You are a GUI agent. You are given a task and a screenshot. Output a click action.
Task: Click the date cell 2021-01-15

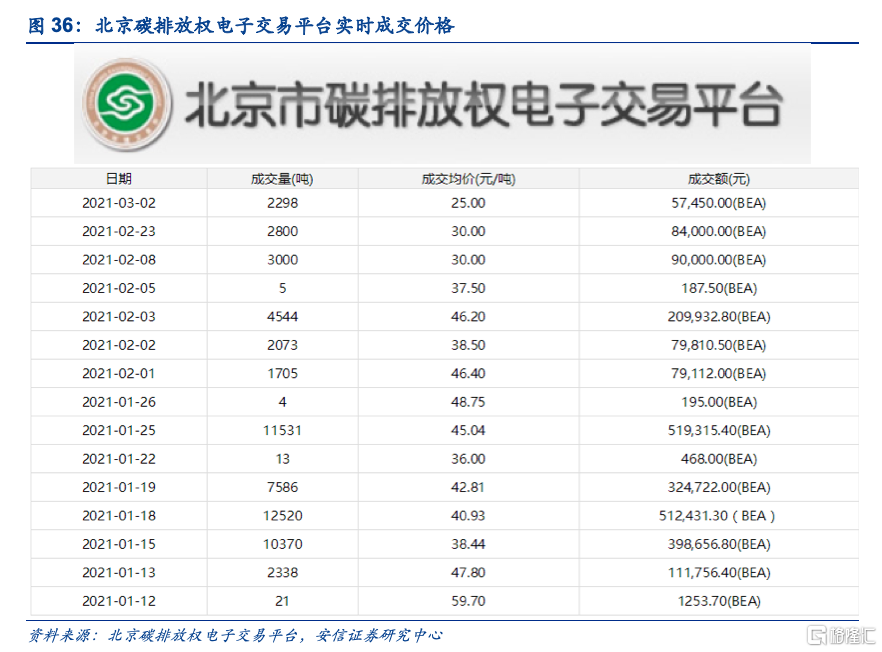coord(119,544)
